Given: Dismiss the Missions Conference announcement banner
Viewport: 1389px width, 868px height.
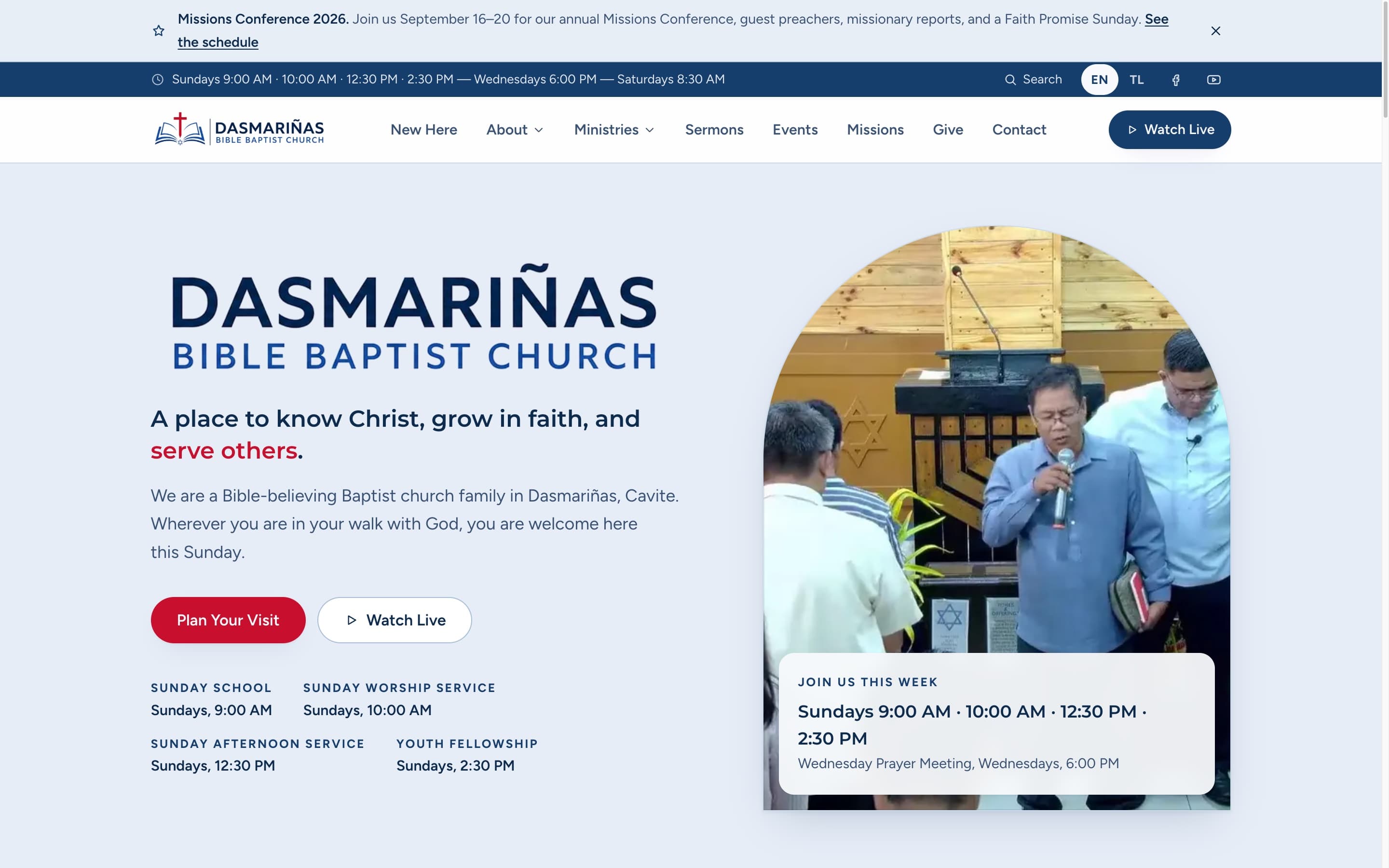Looking at the screenshot, I should point(1215,31).
